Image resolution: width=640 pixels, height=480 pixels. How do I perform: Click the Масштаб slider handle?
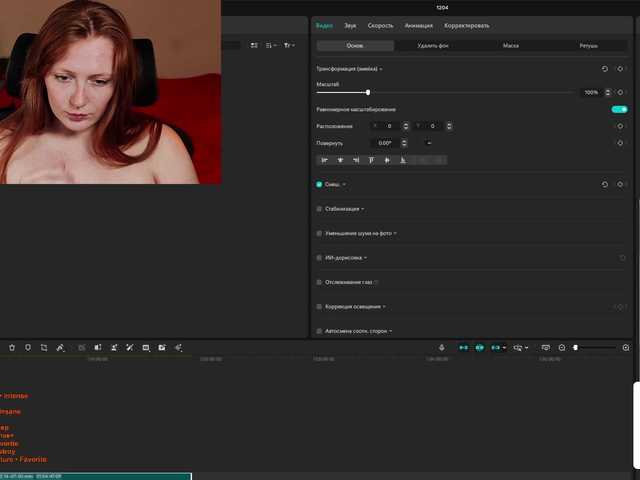pos(368,92)
